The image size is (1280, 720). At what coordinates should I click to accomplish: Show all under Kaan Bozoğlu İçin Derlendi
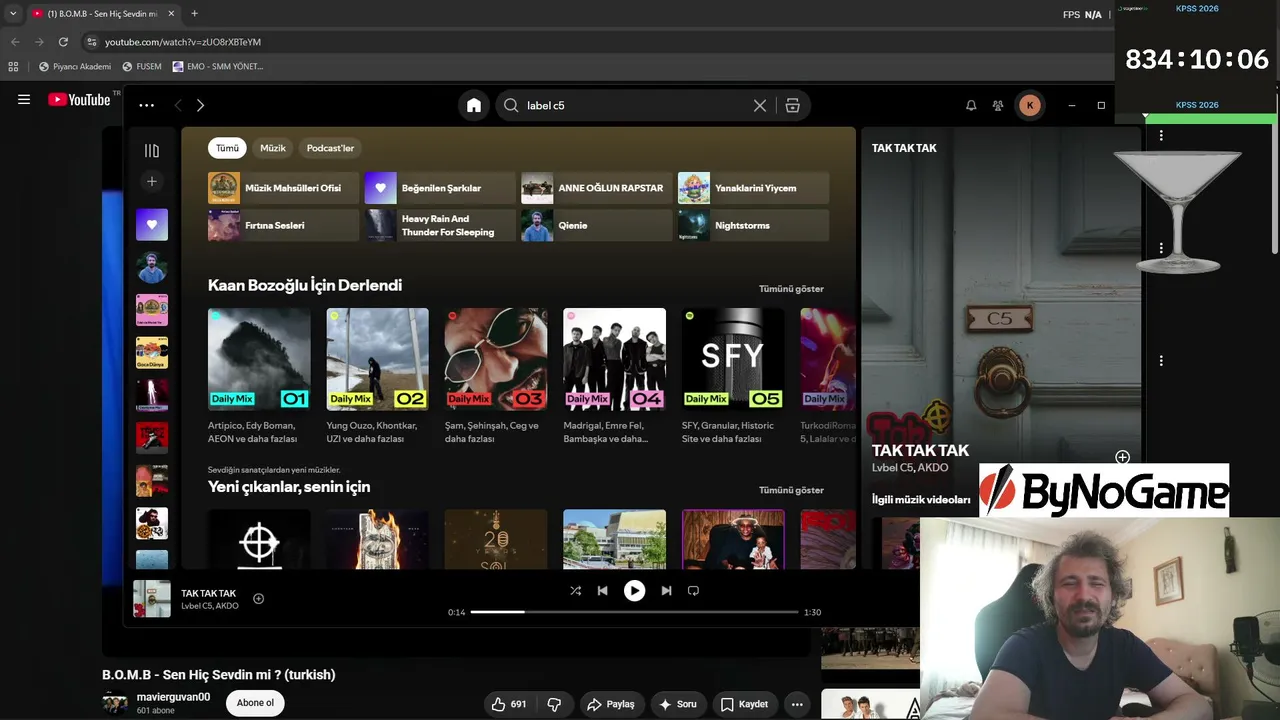tap(791, 289)
